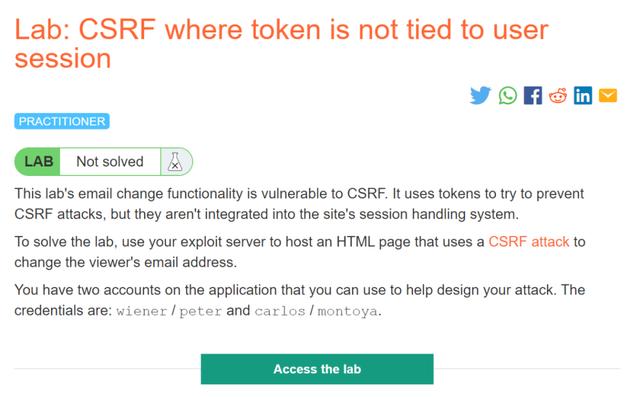640x397 pixels.
Task: Click the green Access the lab button
Action: click(317, 369)
